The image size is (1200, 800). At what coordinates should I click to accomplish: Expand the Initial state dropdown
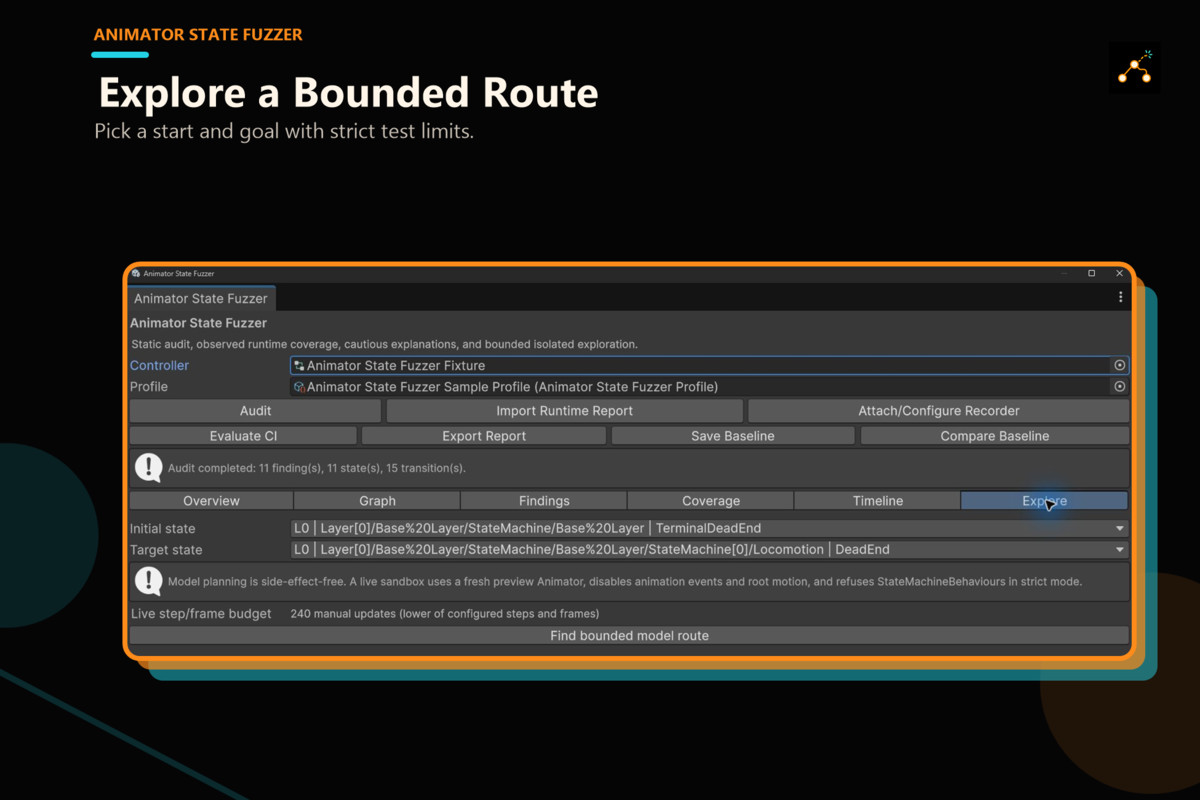point(709,528)
